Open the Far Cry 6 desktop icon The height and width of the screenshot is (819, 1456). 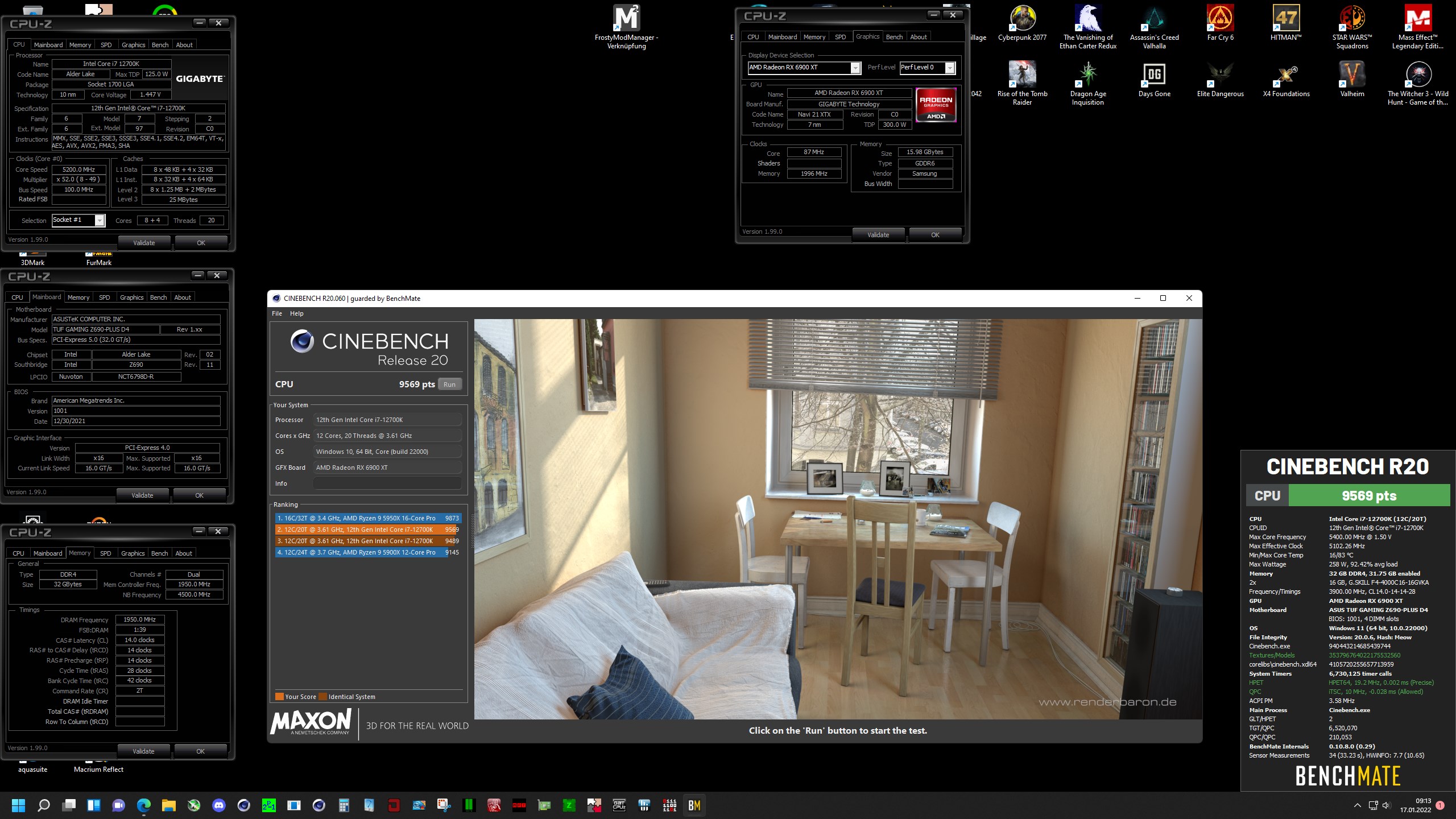pos(1220,24)
